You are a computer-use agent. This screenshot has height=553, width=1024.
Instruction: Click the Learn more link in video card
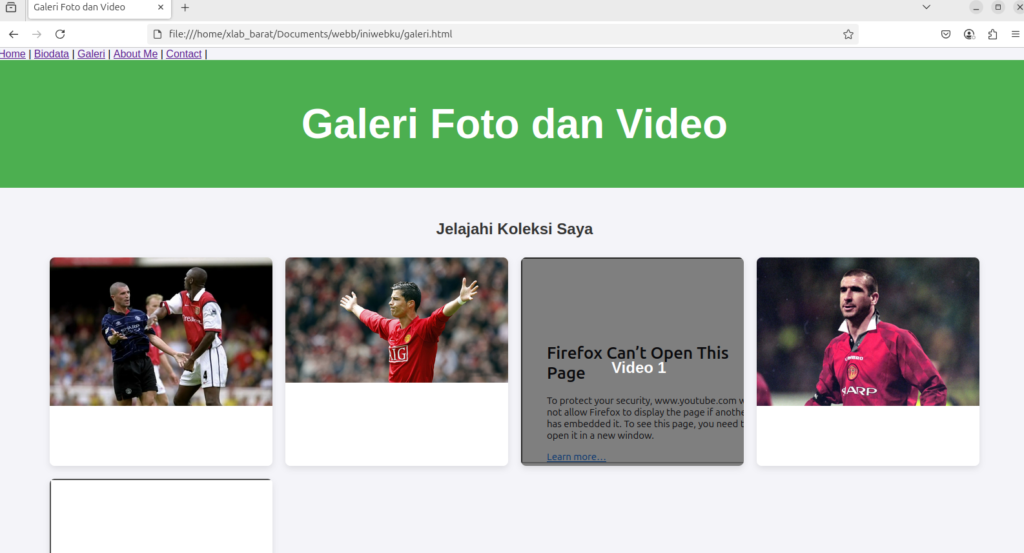(x=576, y=456)
